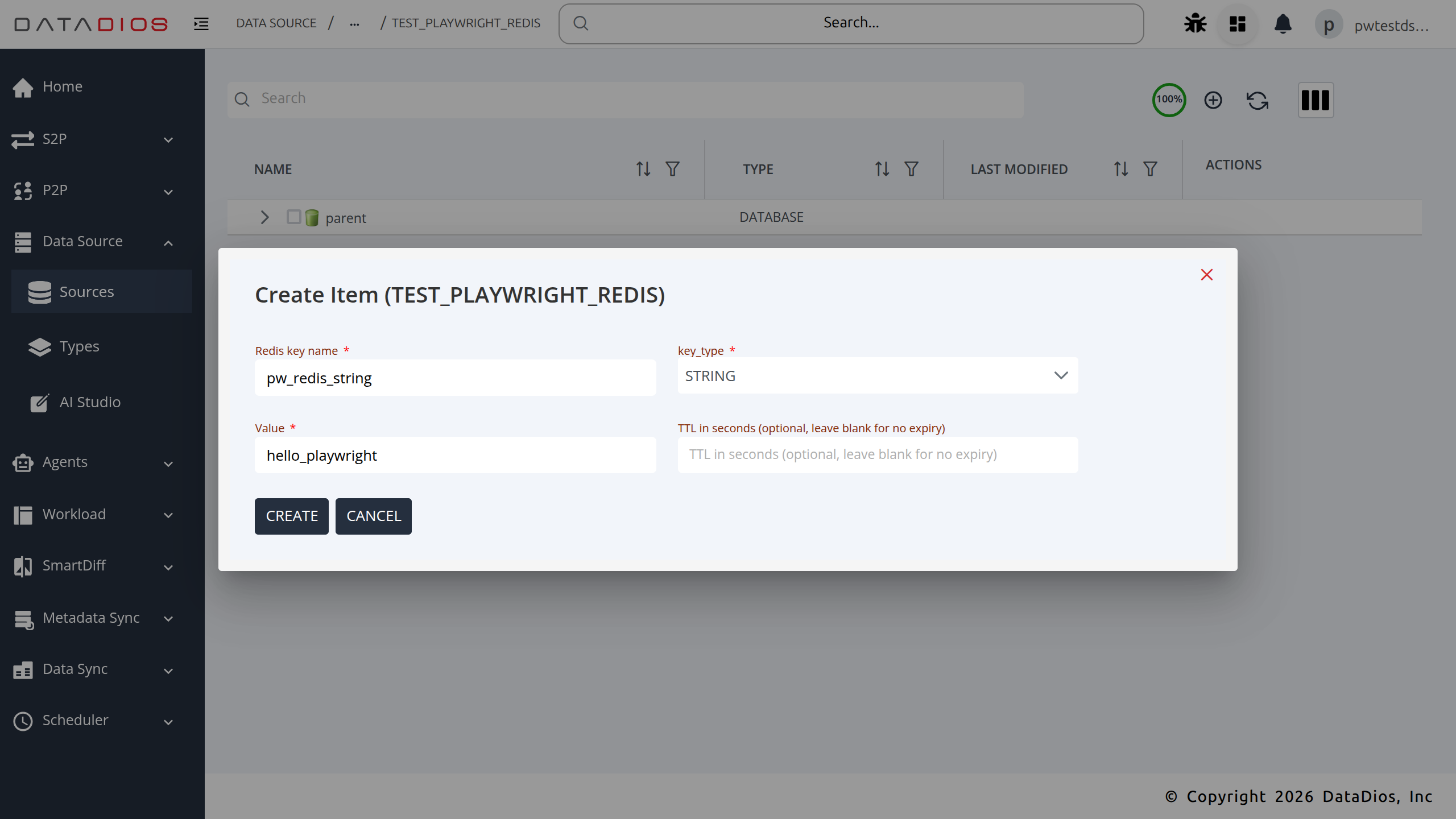Click the CREATE button in the dialog
The image size is (1456, 819).
(291, 516)
